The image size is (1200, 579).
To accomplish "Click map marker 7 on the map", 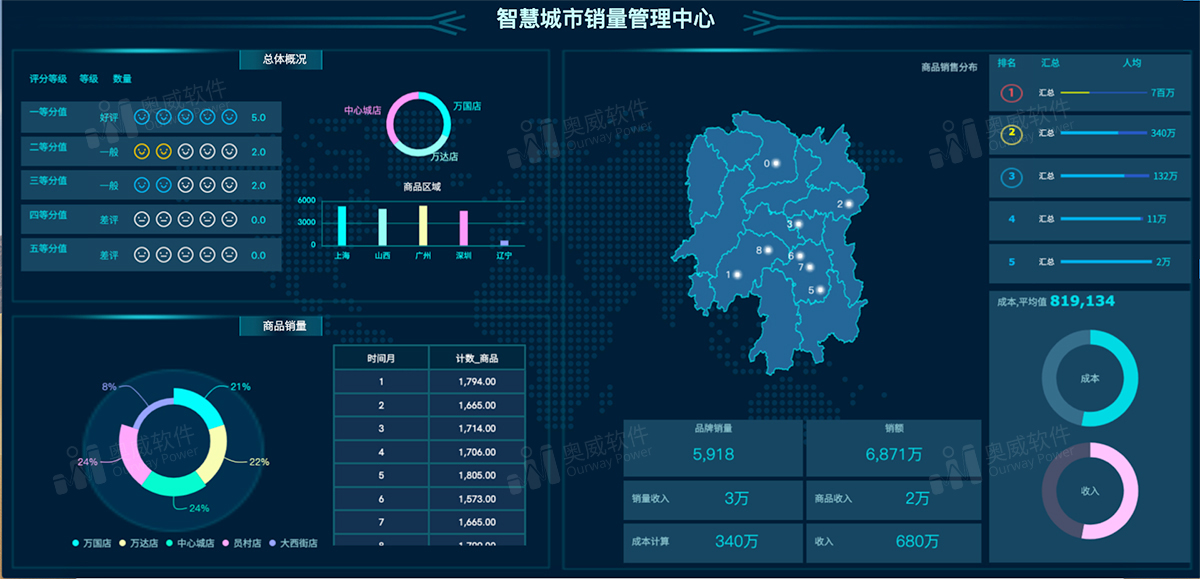I will tap(809, 267).
